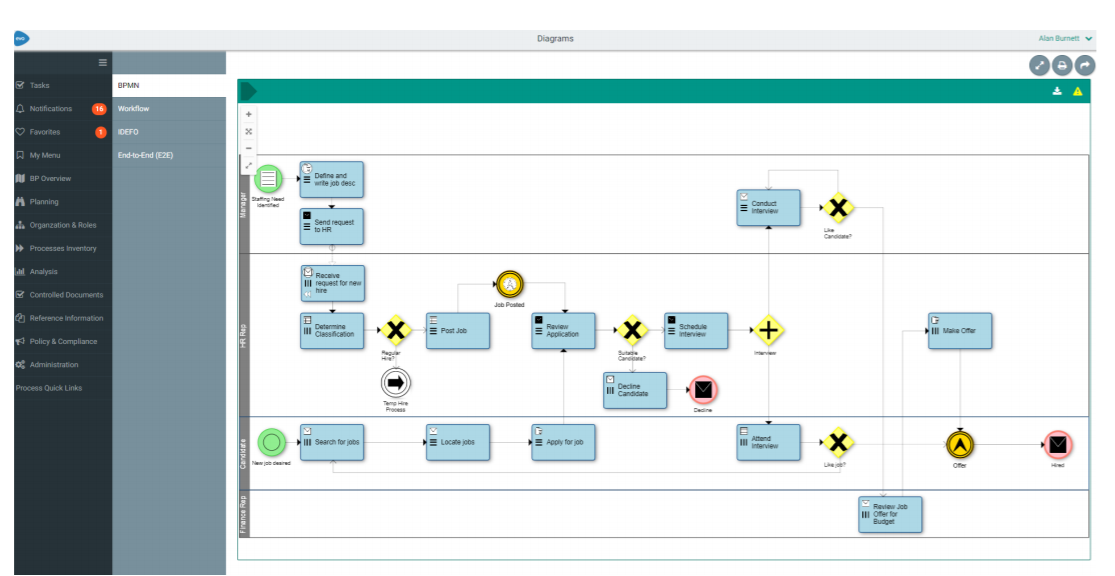Select the Like Candidate? gateway
The height and width of the screenshot is (576, 1115).
[x=838, y=208]
